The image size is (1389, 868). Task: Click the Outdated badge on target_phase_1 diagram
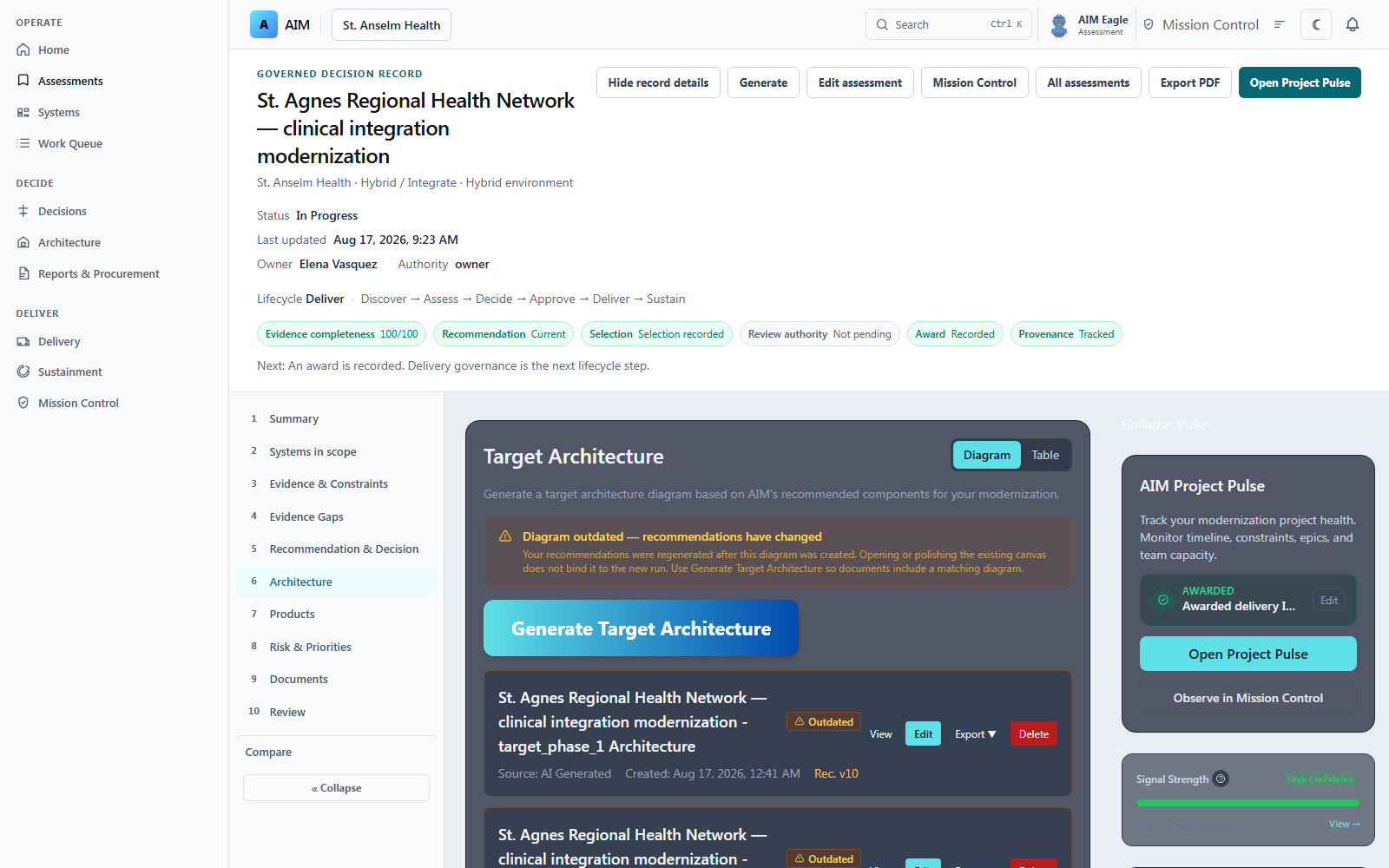(824, 721)
